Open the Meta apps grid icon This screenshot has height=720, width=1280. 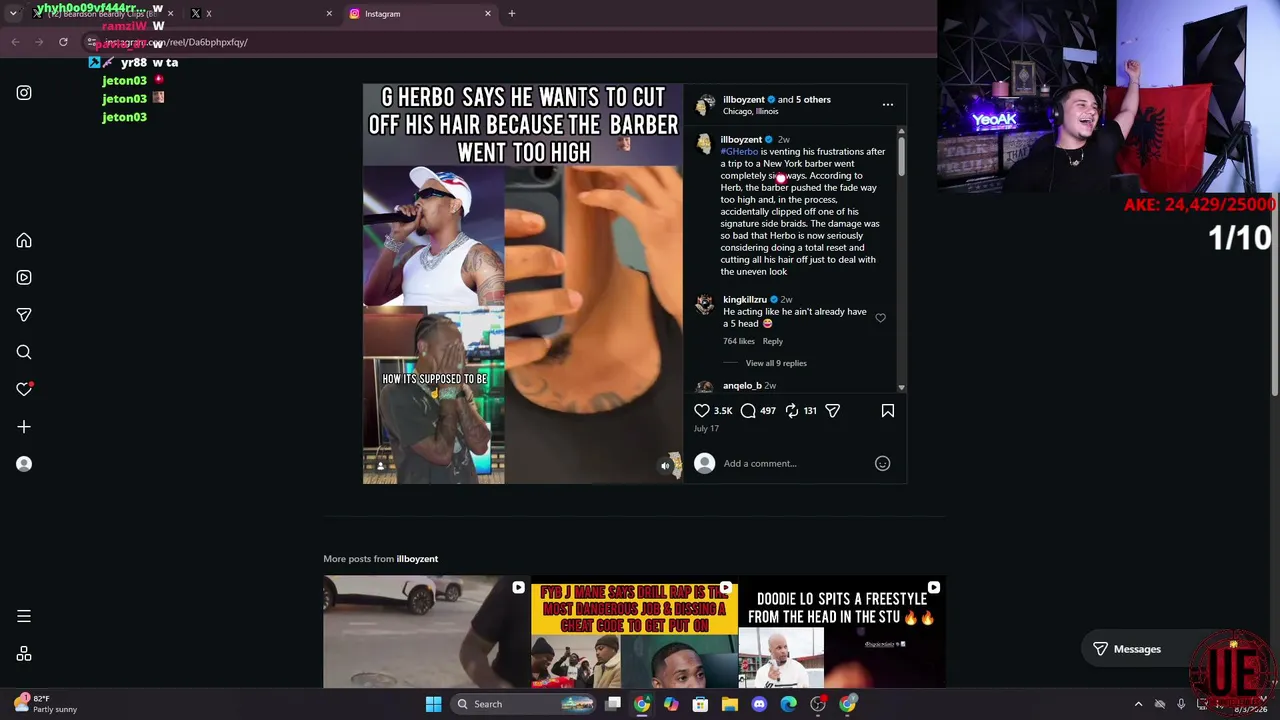[24, 654]
